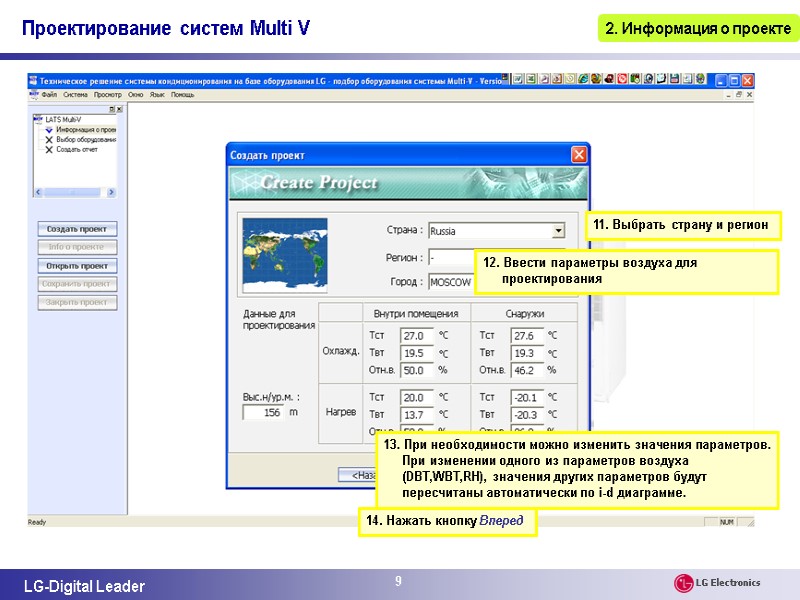Image resolution: width=800 pixels, height=600 pixels.
Task: Select Создать отчет tree item
Action: click(x=77, y=149)
